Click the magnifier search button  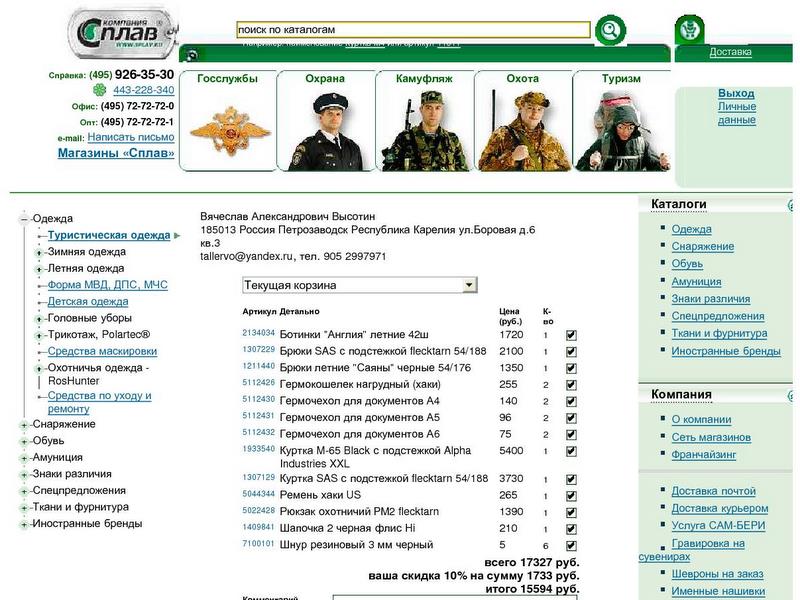point(609,31)
